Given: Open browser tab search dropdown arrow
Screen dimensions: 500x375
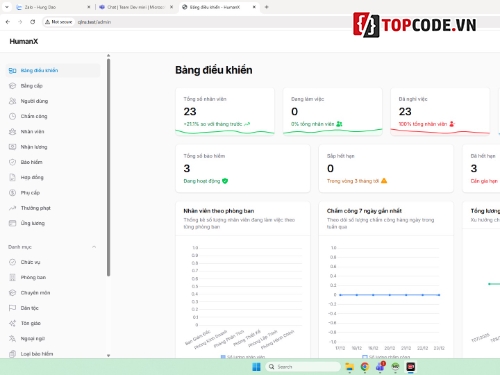Looking at the screenshot, I should coord(7,7).
